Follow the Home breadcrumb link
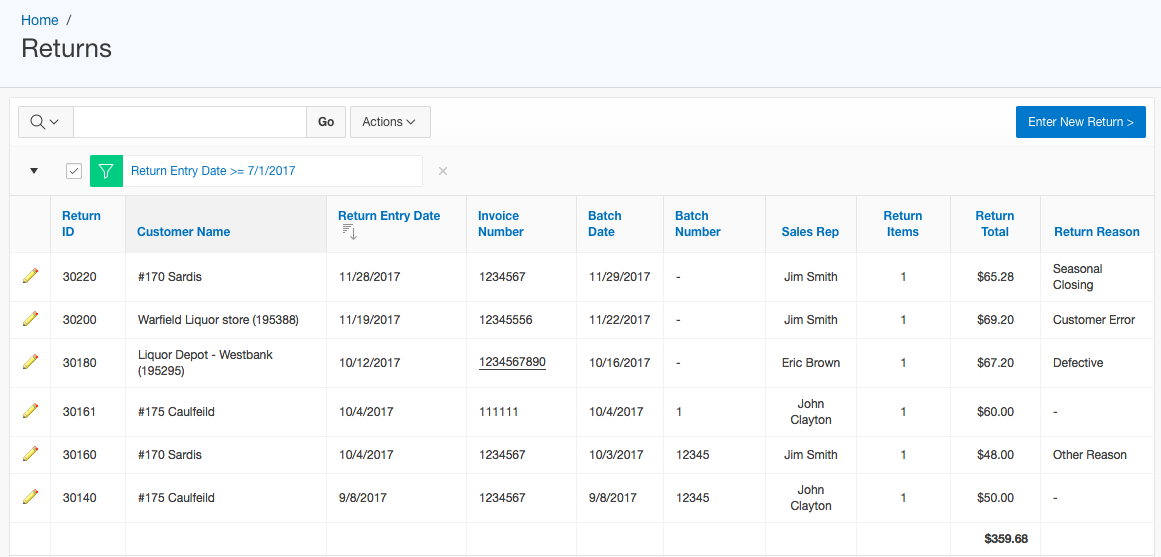This screenshot has width=1161, height=557. [40, 20]
